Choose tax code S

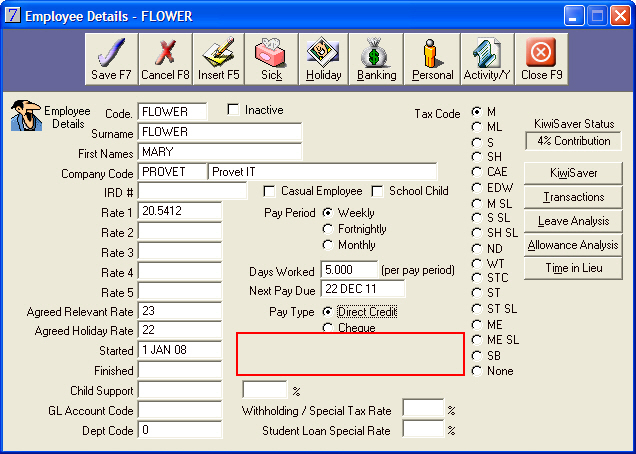pyautogui.click(x=477, y=143)
